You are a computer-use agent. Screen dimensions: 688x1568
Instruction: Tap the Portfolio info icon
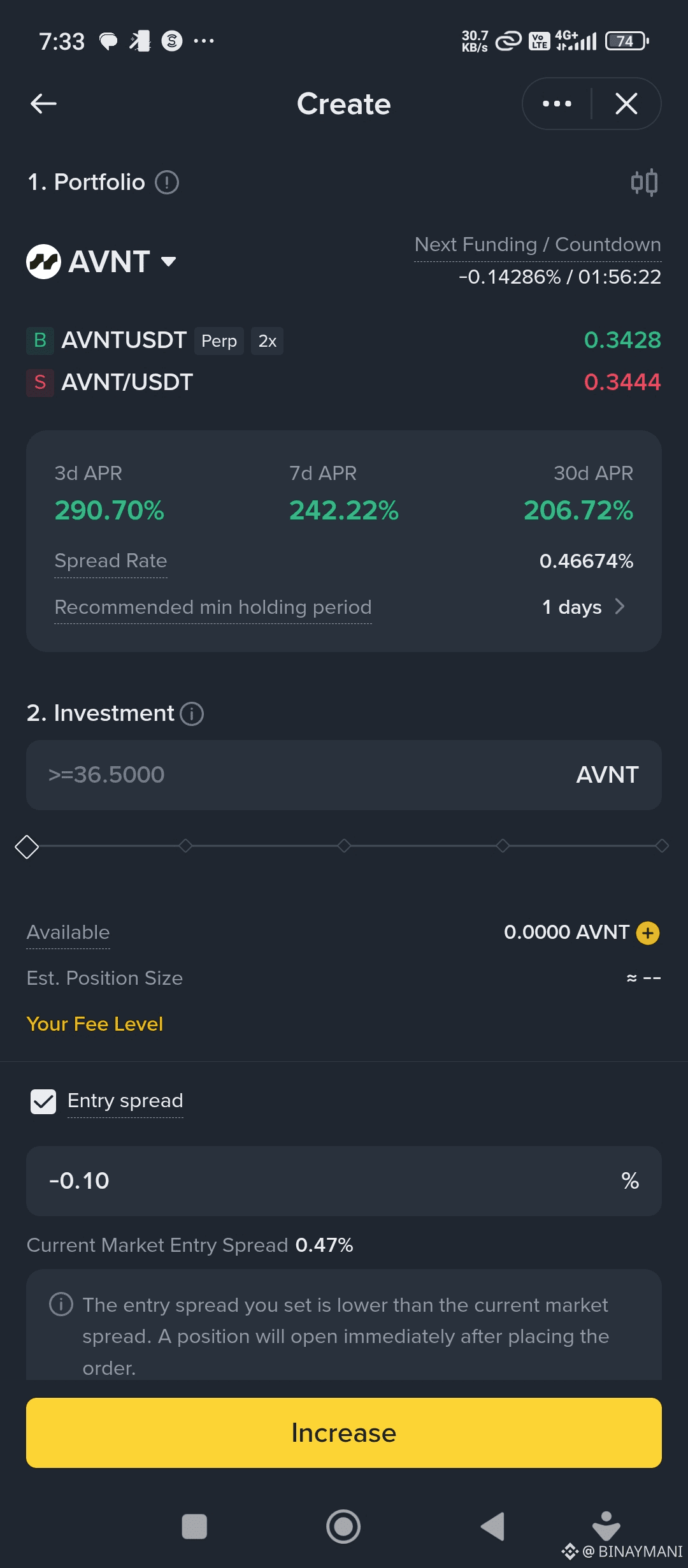point(167,182)
